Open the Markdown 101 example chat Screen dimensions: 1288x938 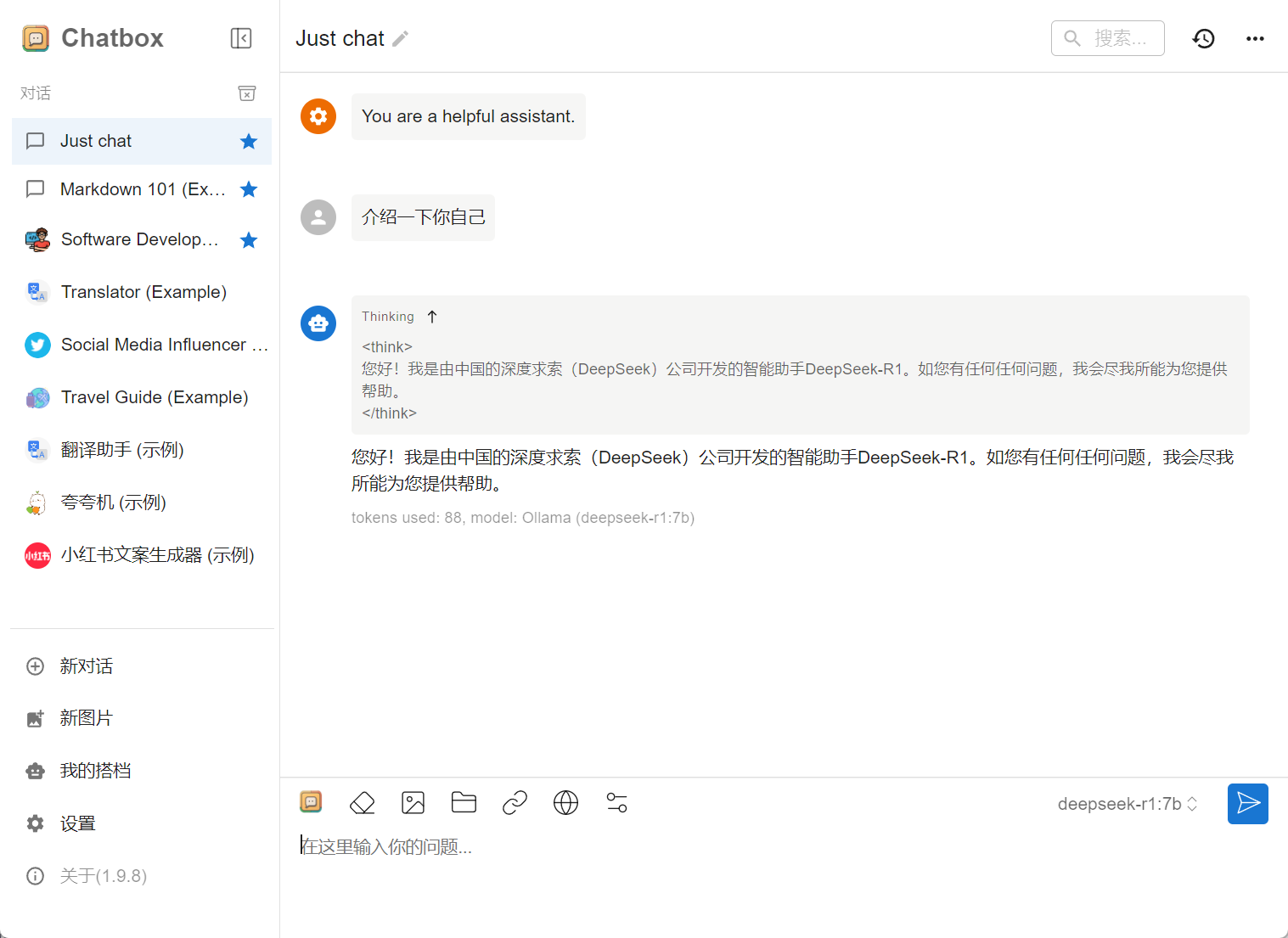click(142, 189)
